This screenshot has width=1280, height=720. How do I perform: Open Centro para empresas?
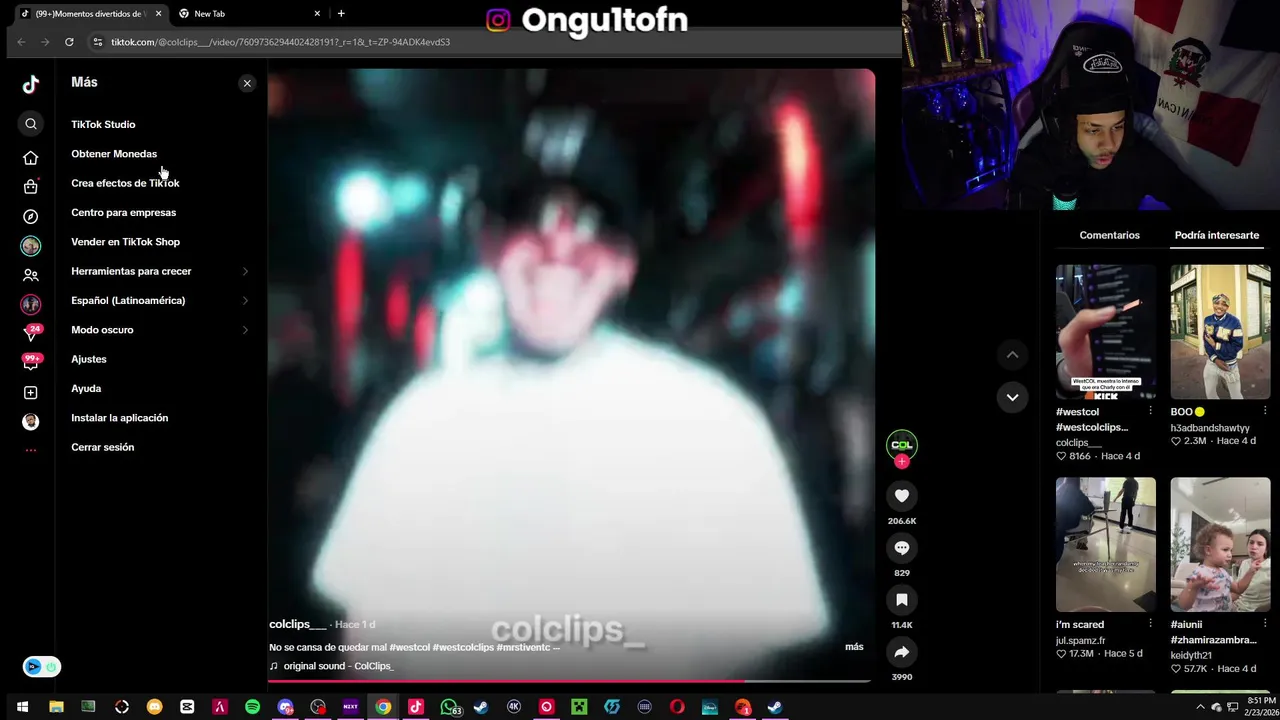(x=123, y=212)
